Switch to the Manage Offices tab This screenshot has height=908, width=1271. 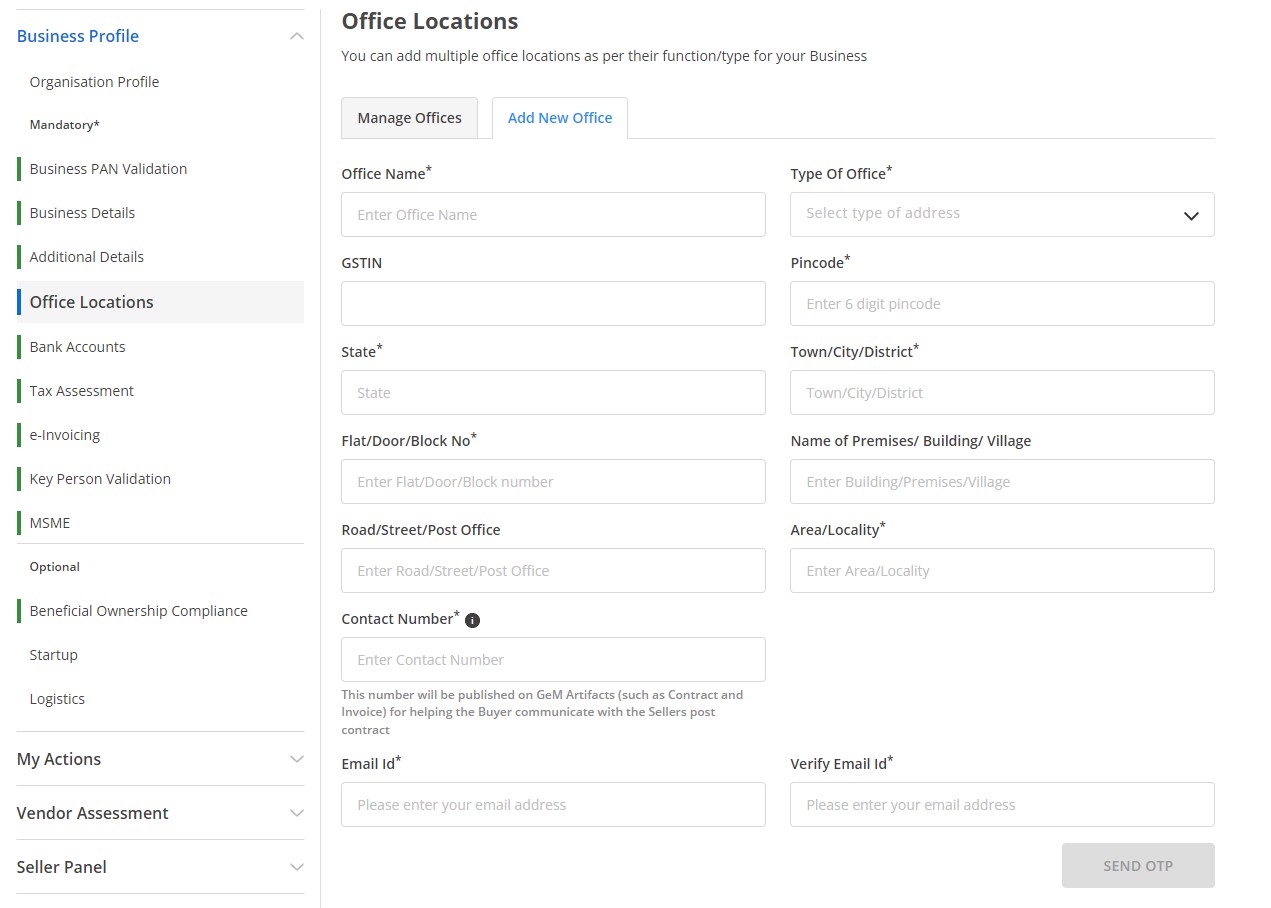tap(409, 117)
